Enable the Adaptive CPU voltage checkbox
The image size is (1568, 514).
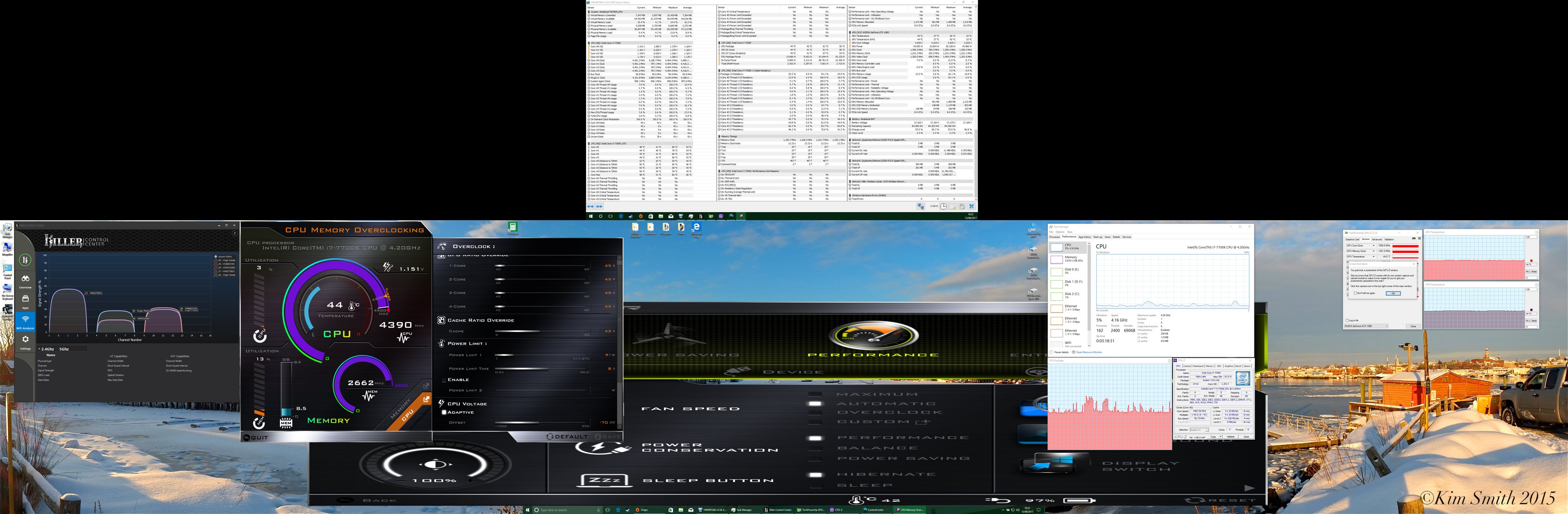tap(444, 412)
